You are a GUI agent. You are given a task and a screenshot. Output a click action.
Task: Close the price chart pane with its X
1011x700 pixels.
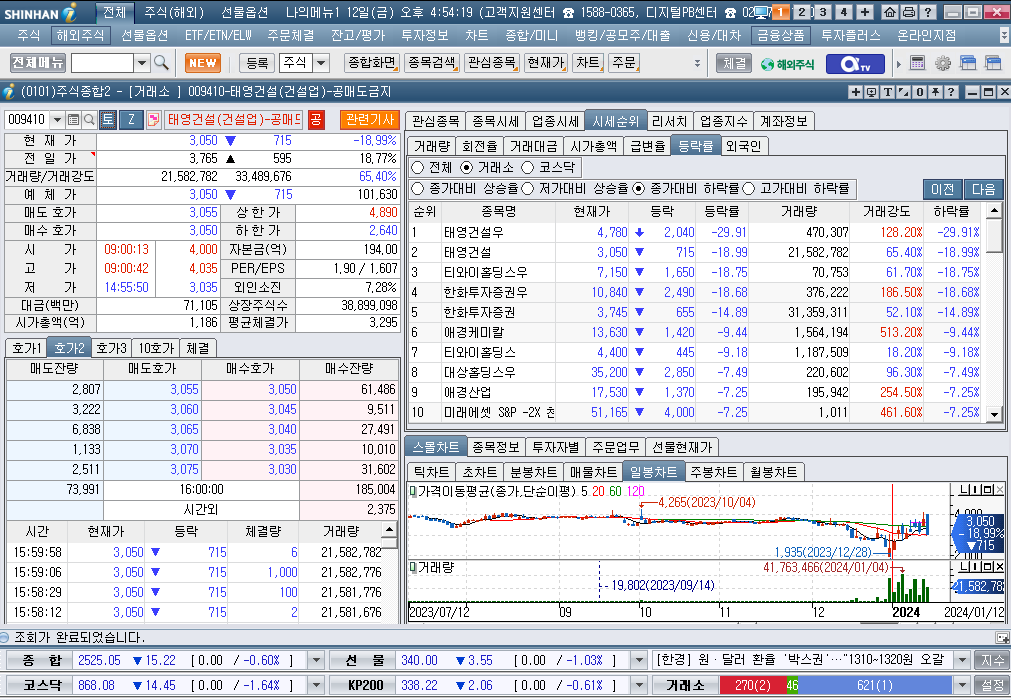999,491
